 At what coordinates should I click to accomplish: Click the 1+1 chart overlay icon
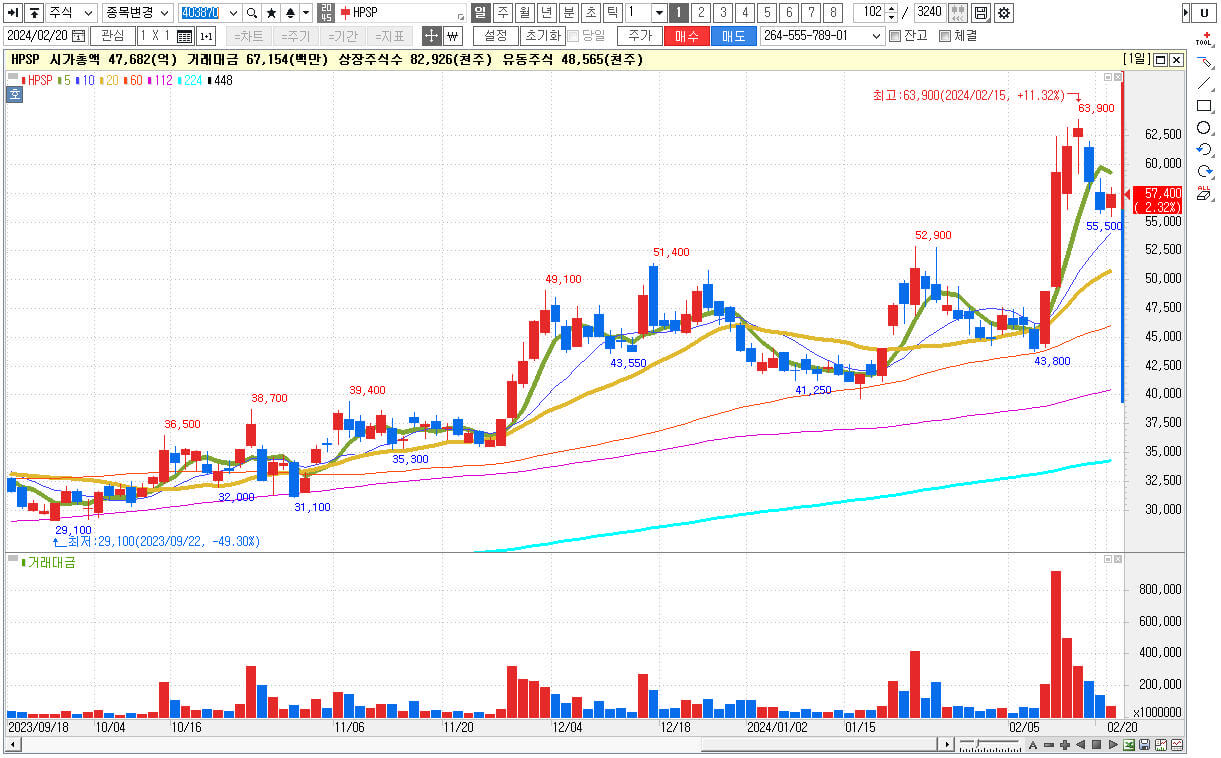(206, 36)
